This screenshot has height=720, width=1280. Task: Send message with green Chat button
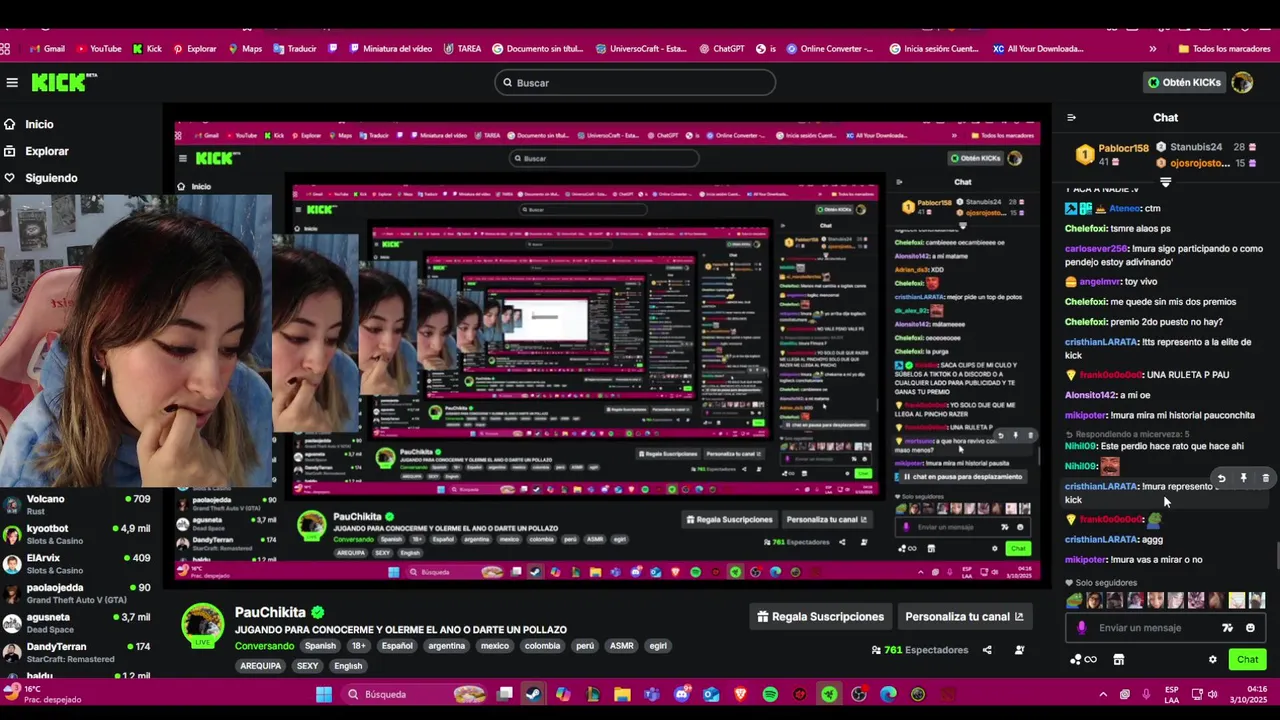1247,659
